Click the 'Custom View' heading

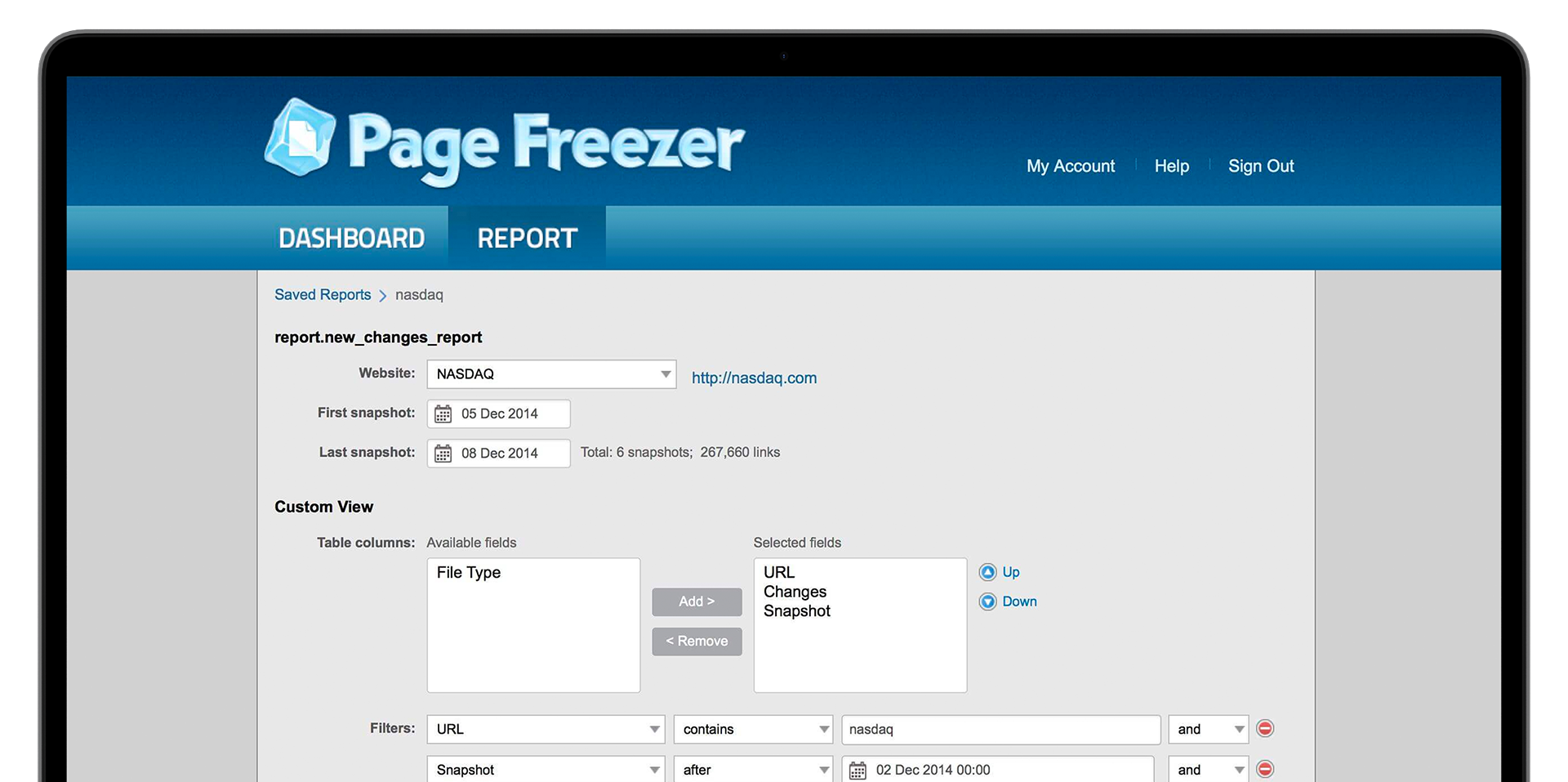tap(323, 507)
